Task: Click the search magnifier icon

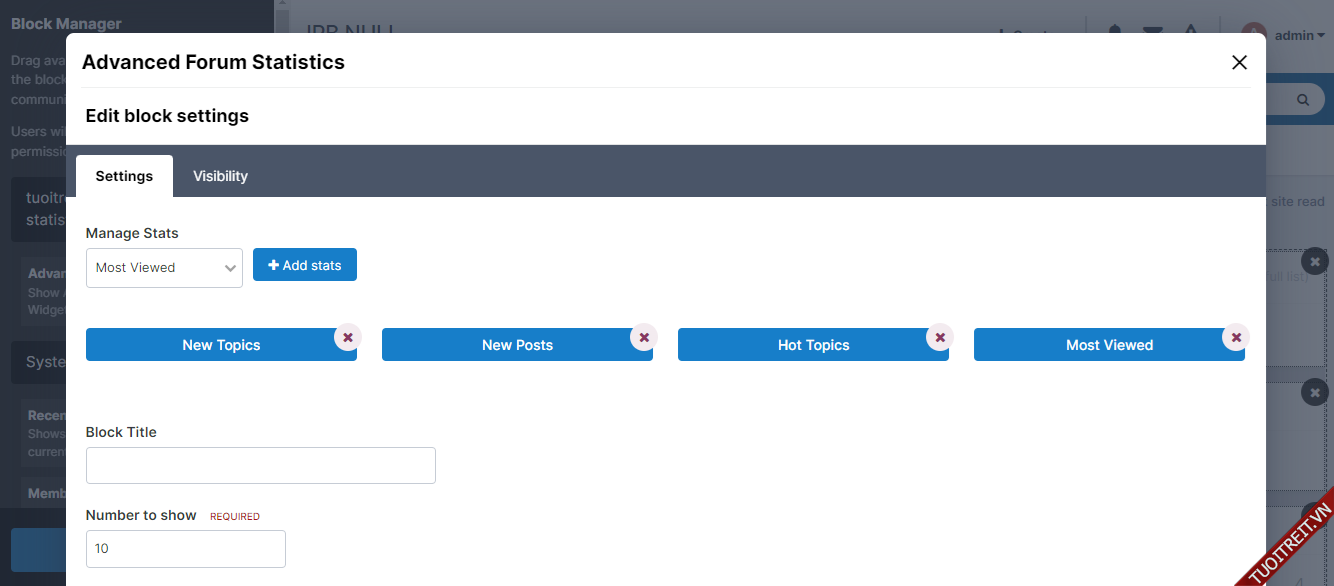Action: click(1302, 100)
